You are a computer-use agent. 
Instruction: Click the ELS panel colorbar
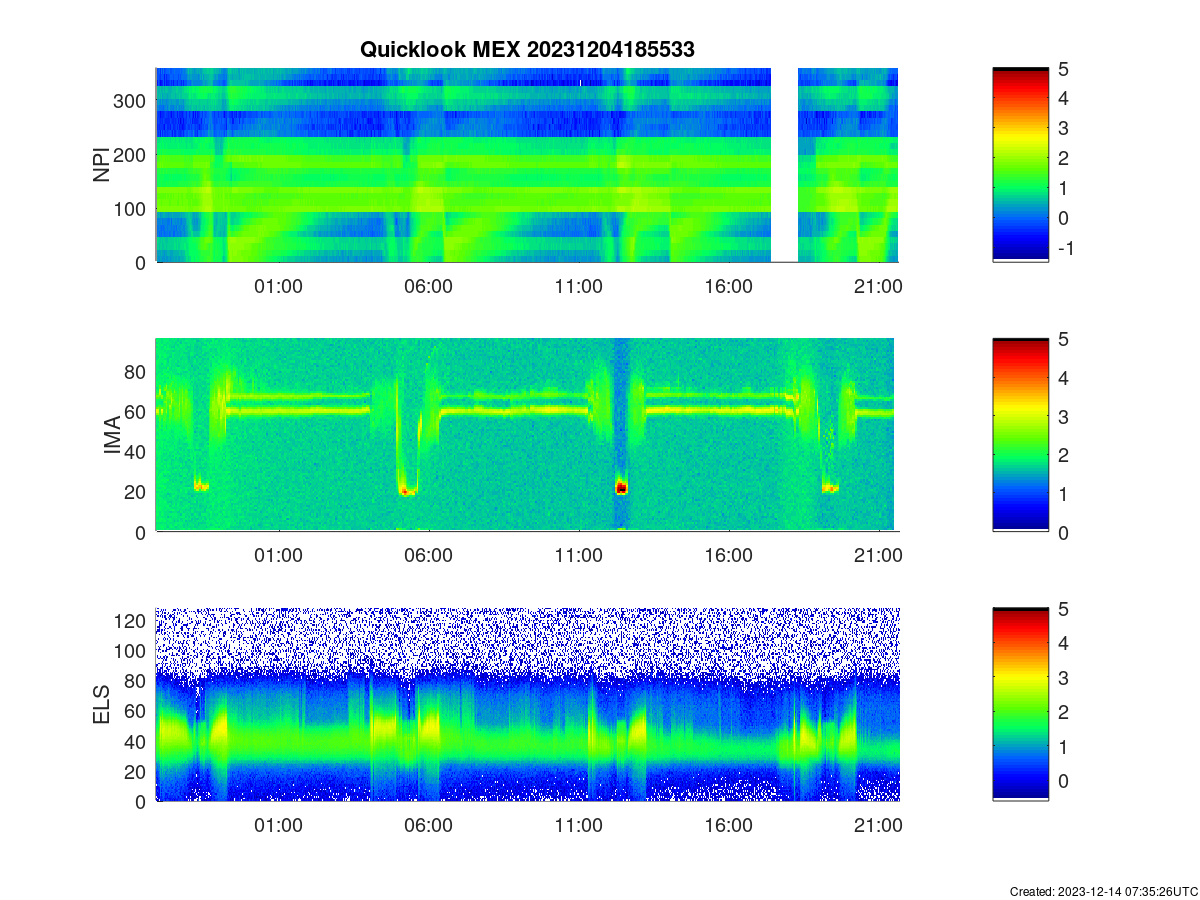pos(1021,704)
